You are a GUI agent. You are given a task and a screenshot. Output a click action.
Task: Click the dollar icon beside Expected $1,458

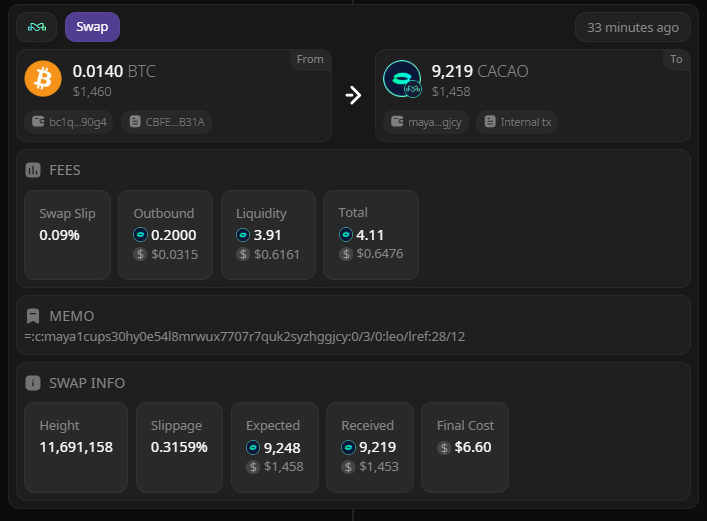[x=253, y=467]
